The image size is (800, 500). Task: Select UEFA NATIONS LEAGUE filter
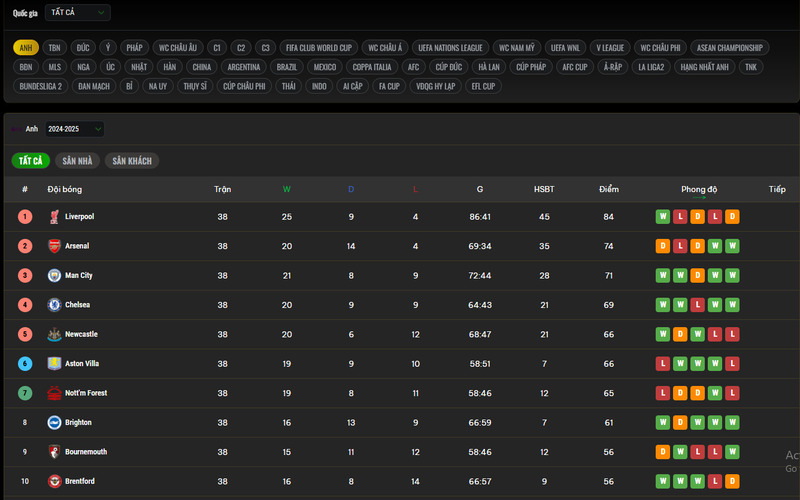tap(451, 47)
